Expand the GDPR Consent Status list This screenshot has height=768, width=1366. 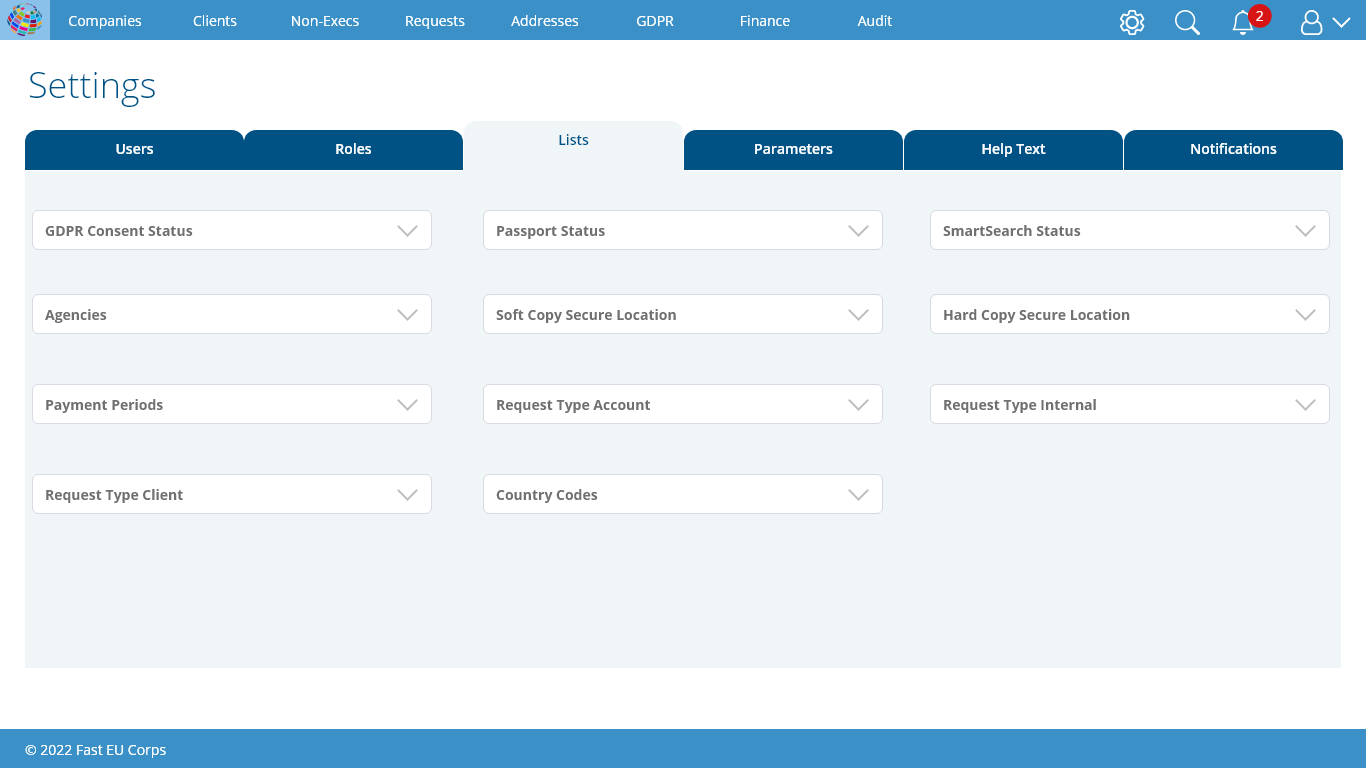[232, 230]
